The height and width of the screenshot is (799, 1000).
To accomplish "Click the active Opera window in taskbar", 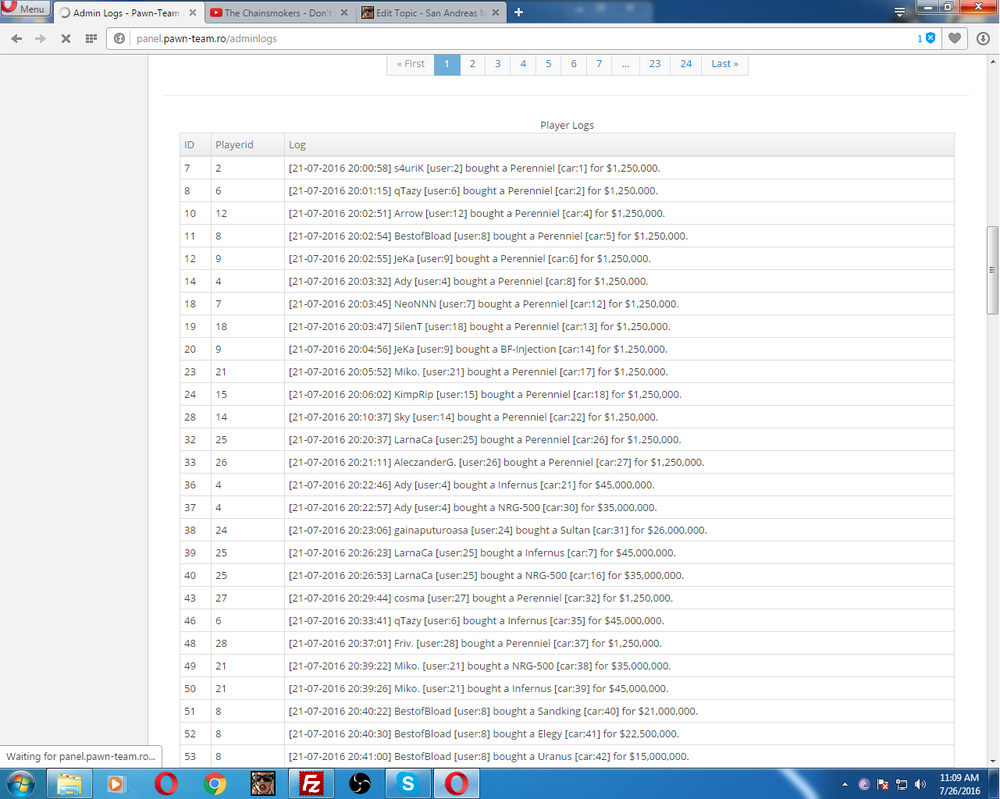I will click(456, 784).
